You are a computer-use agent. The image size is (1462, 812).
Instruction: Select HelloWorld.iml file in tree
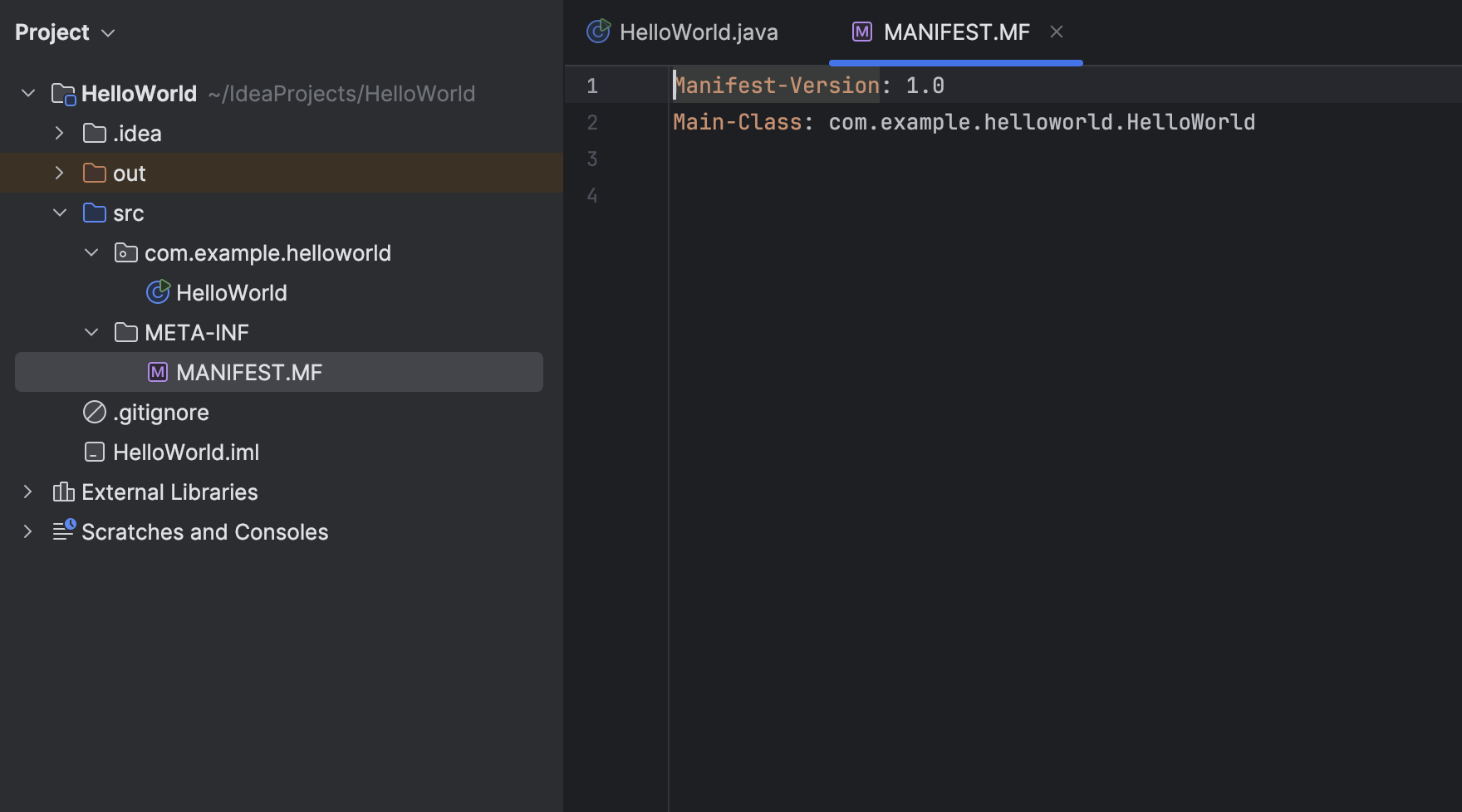pyautogui.click(x=186, y=452)
